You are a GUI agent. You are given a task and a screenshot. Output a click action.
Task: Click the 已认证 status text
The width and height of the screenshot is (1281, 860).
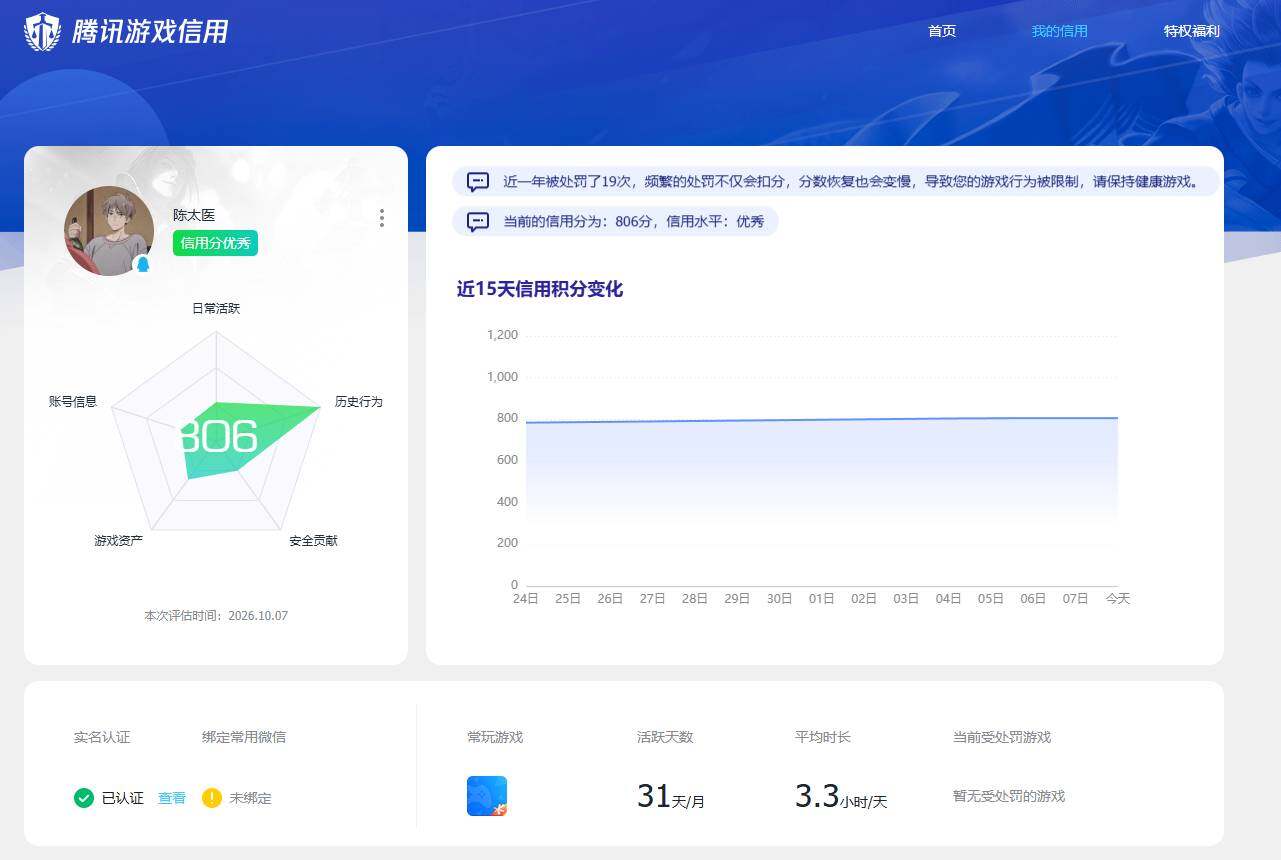123,798
